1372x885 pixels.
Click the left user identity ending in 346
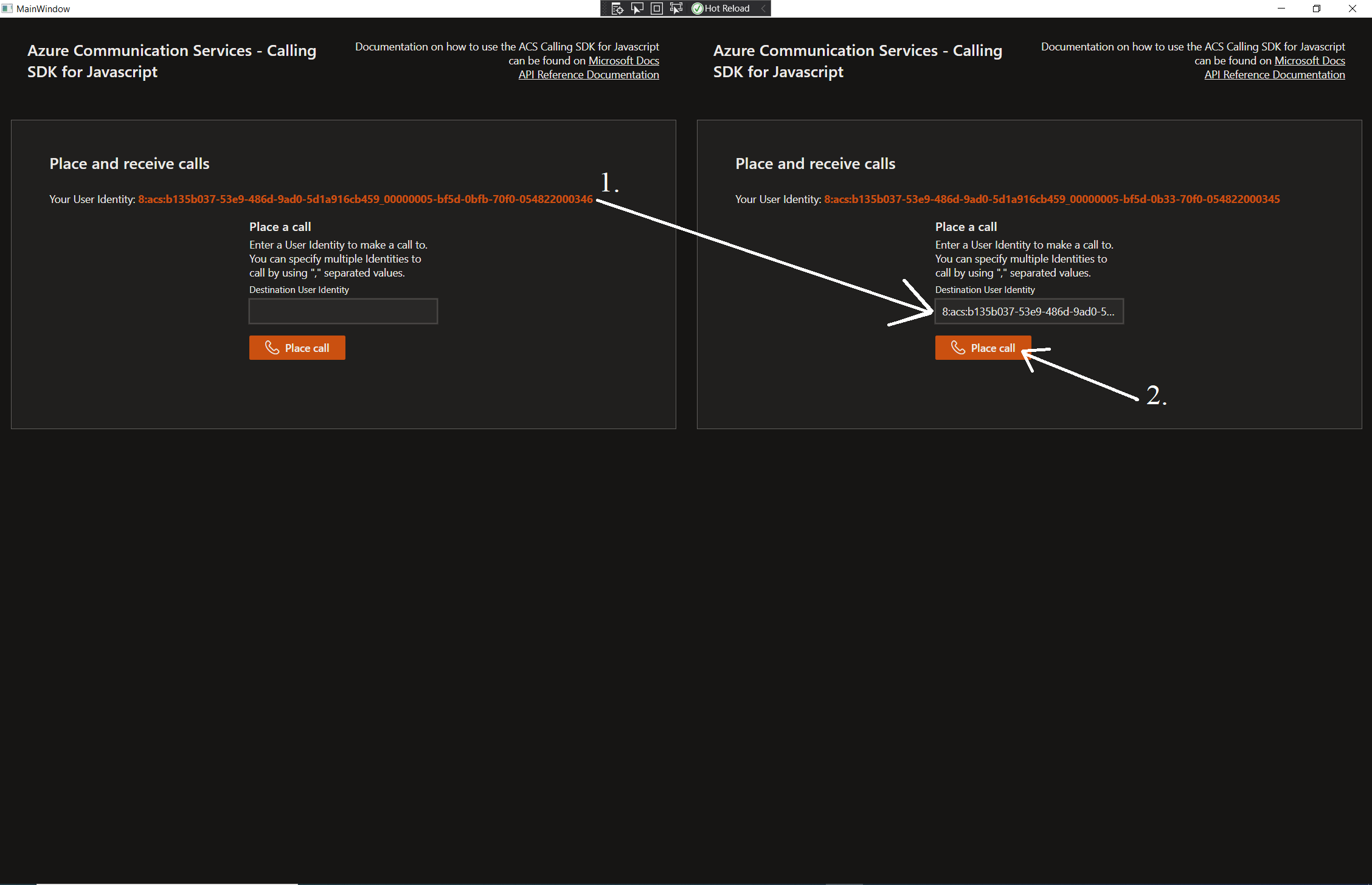365,199
